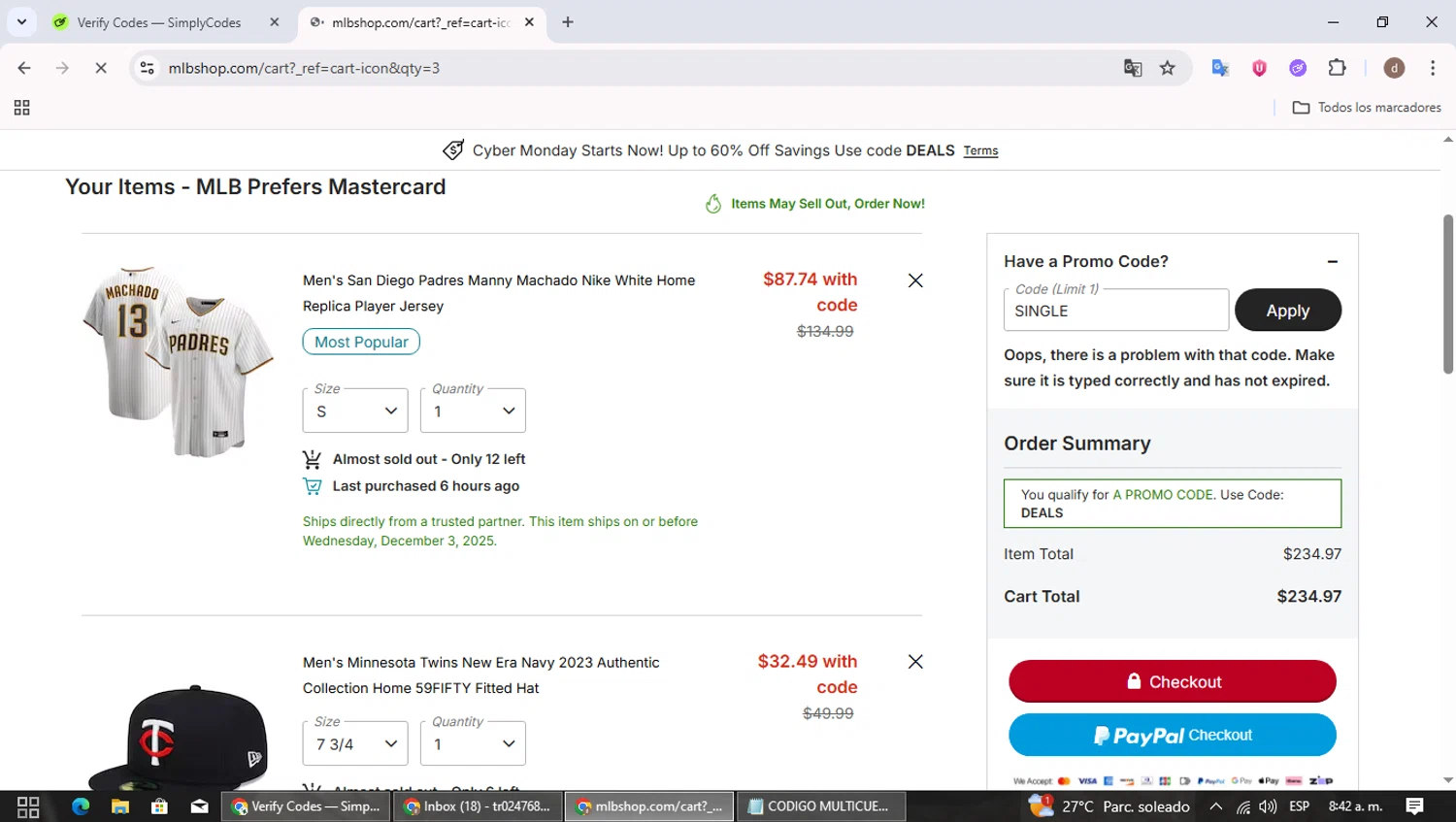Switch to the Verify Codes — SimplyCodes tab
This screenshot has height=822, width=1456.
click(x=158, y=22)
